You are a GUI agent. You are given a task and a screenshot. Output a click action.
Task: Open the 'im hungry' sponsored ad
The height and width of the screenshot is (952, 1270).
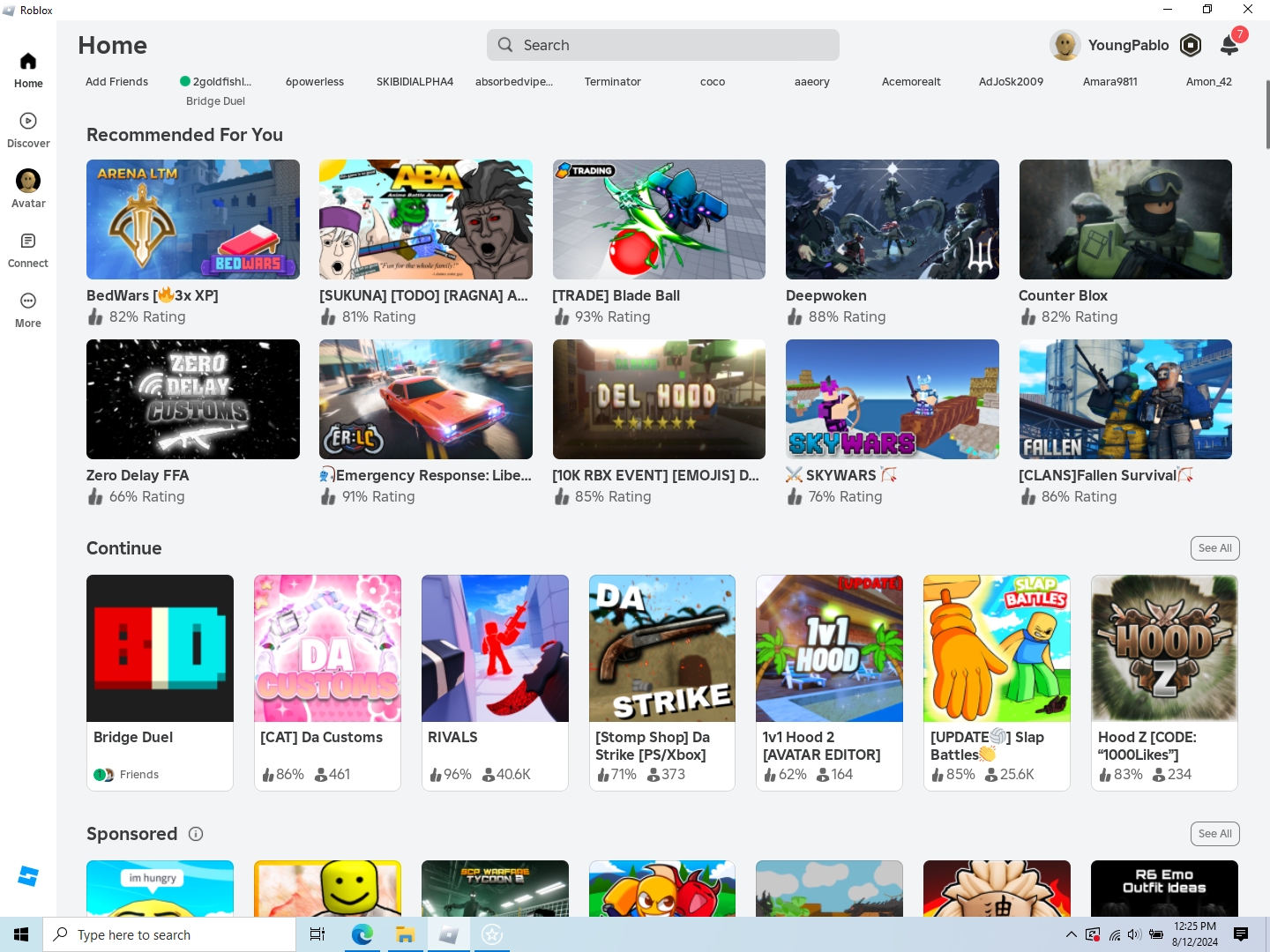160,889
